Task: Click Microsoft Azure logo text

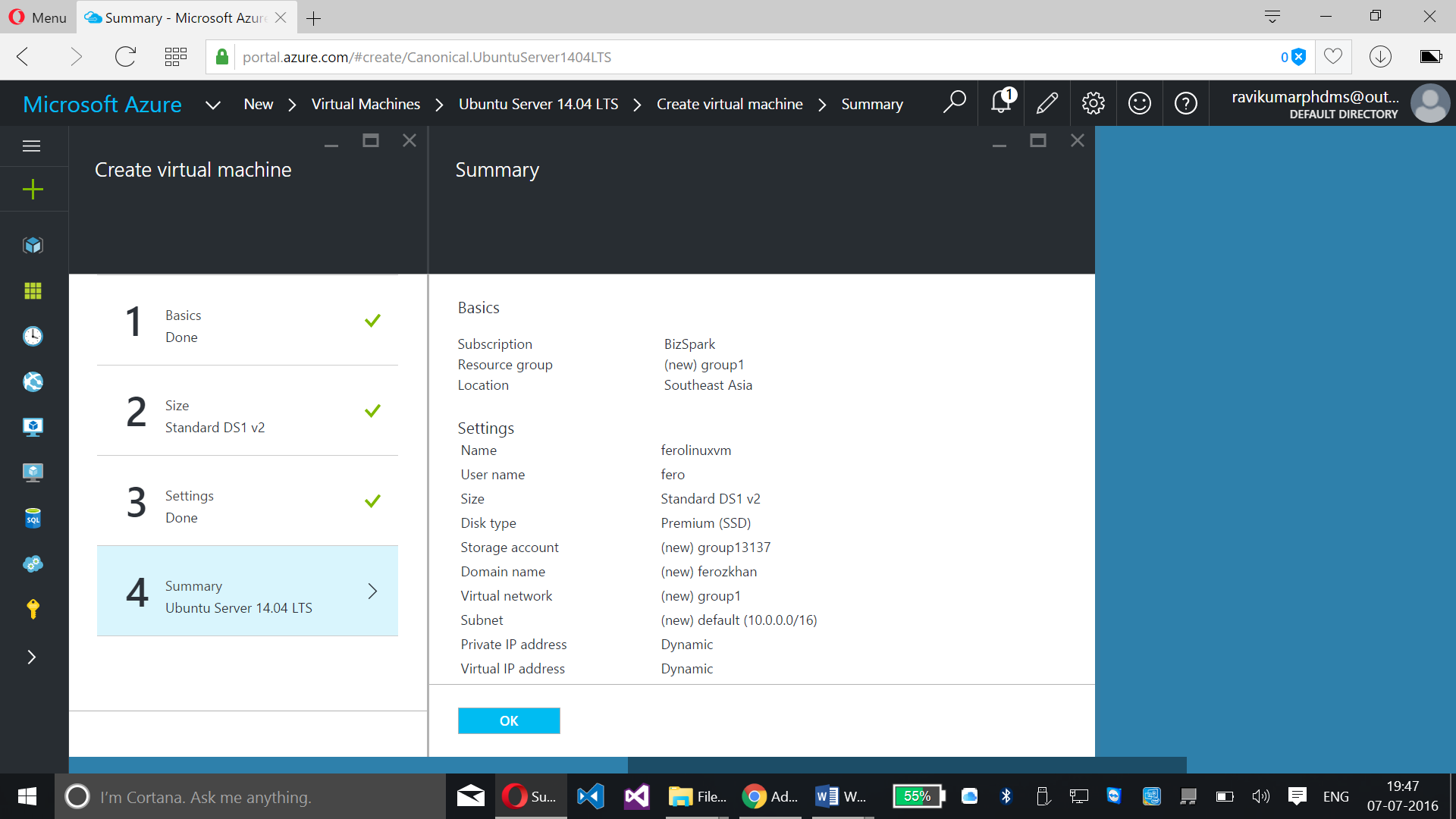Action: pyautogui.click(x=102, y=104)
